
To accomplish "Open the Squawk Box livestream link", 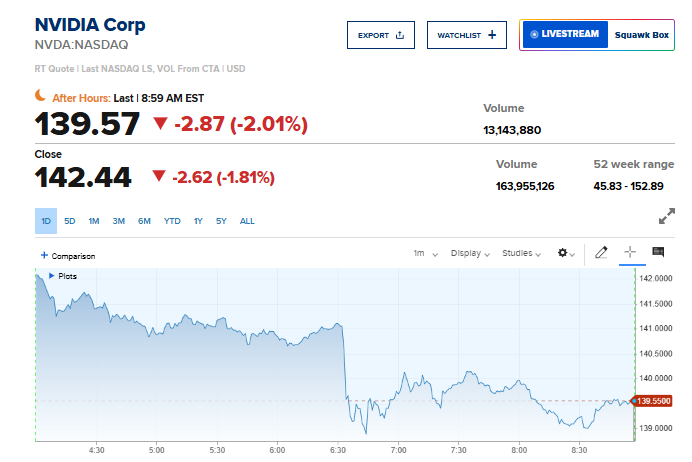I will tap(641, 35).
